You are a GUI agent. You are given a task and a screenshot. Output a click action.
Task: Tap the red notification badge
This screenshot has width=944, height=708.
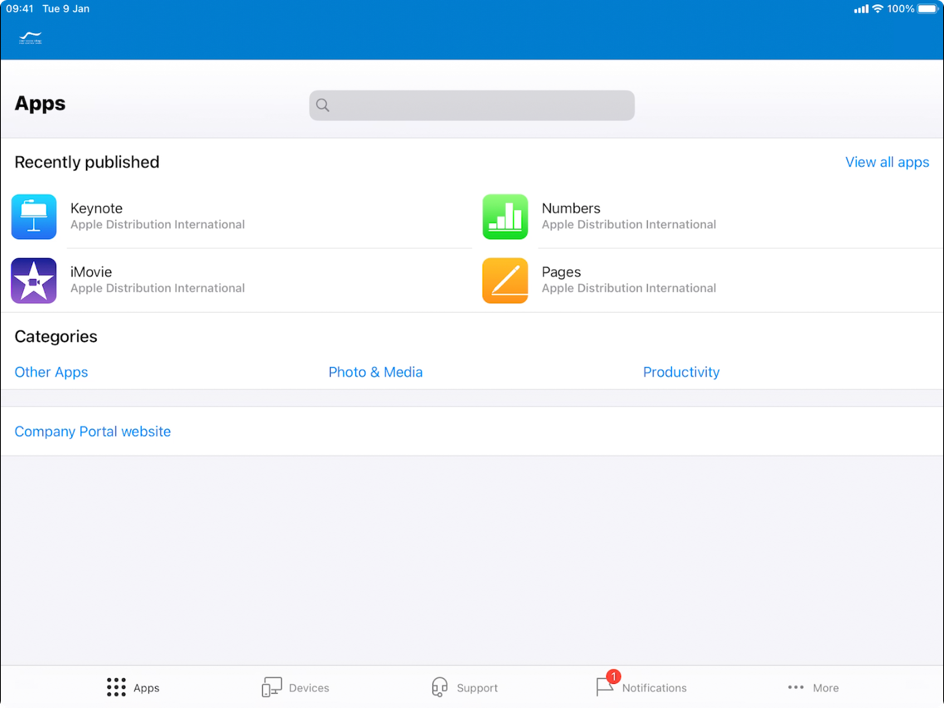coord(613,676)
